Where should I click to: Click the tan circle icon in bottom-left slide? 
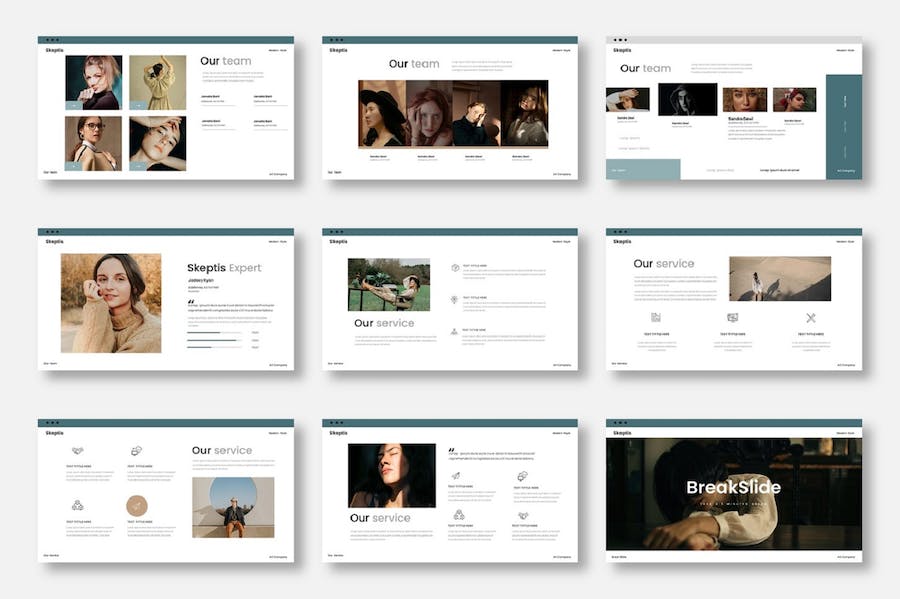click(136, 506)
